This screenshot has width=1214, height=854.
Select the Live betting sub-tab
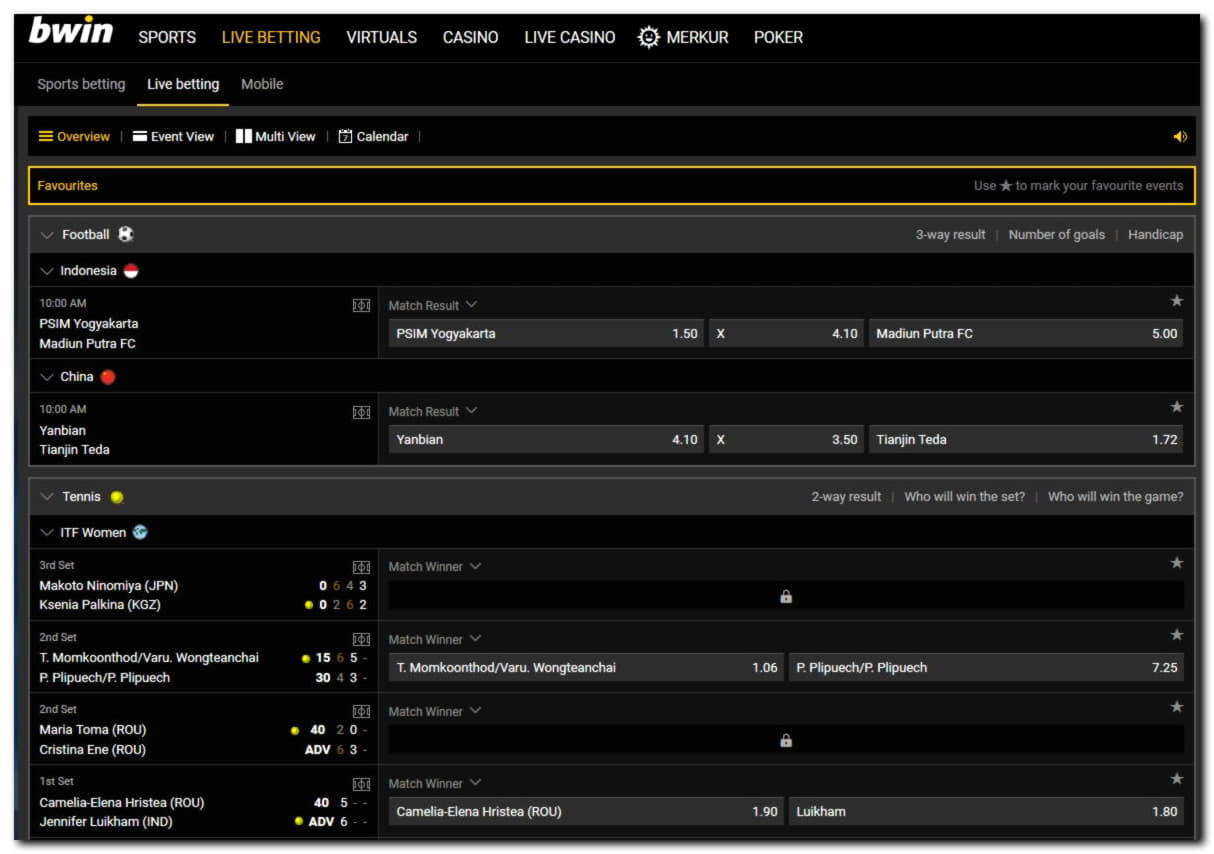coord(183,84)
